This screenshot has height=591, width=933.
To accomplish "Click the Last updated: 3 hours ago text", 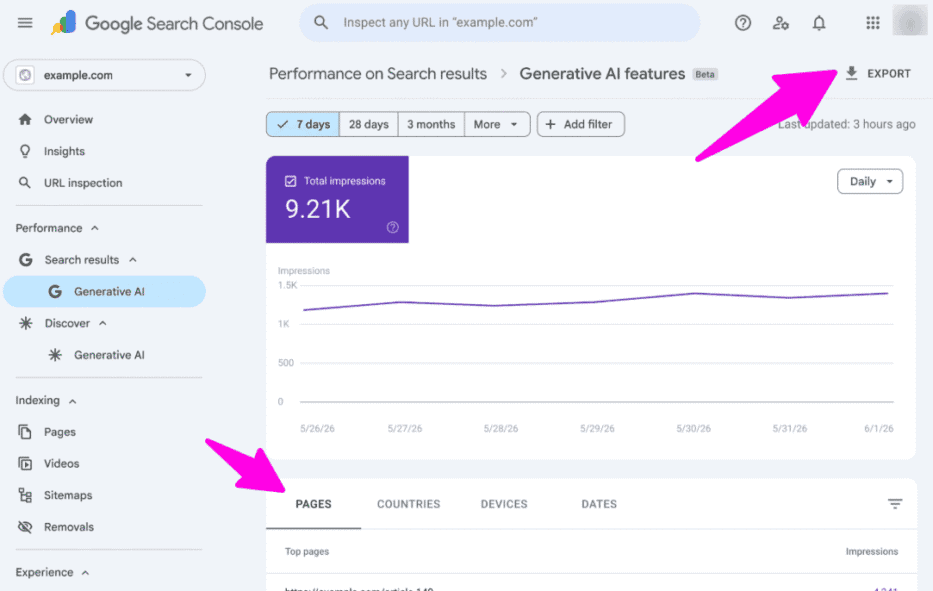I will coord(847,124).
